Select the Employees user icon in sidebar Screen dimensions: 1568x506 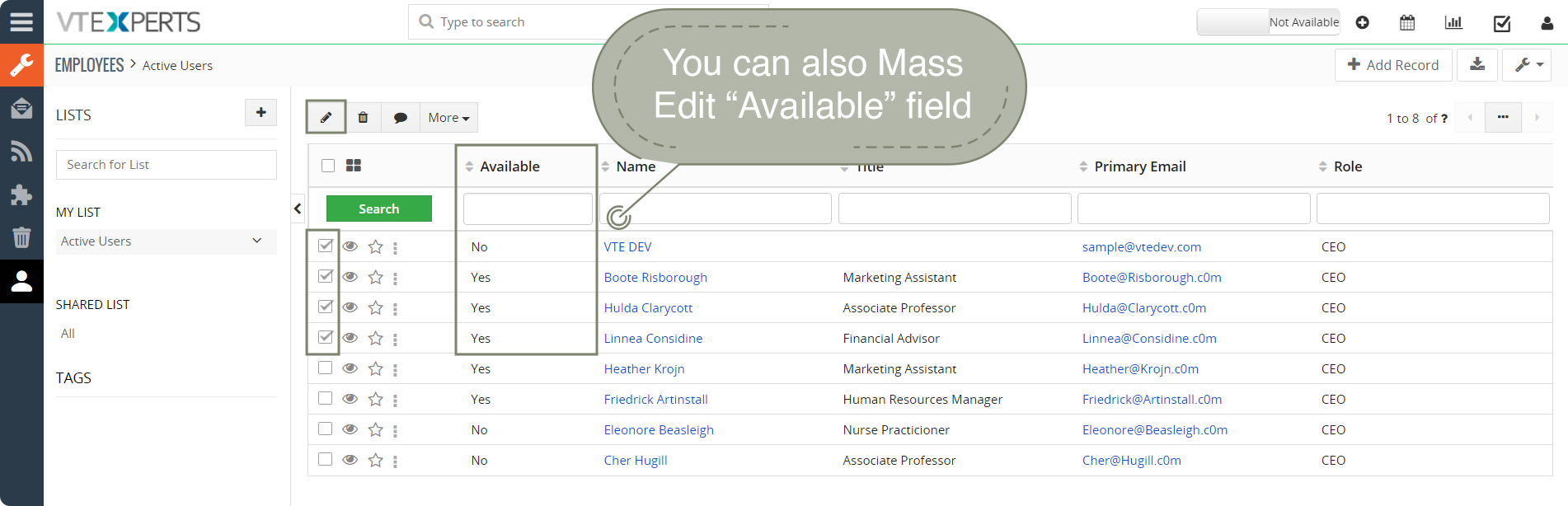[x=21, y=281]
